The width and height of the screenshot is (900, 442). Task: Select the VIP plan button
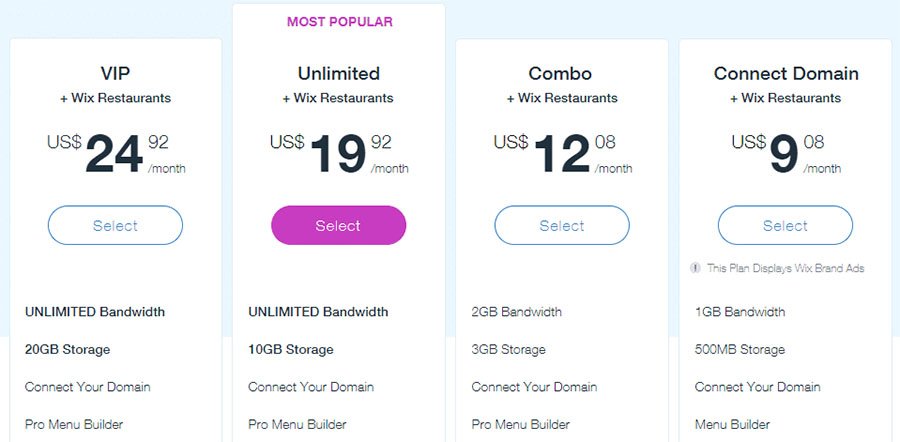(115, 225)
